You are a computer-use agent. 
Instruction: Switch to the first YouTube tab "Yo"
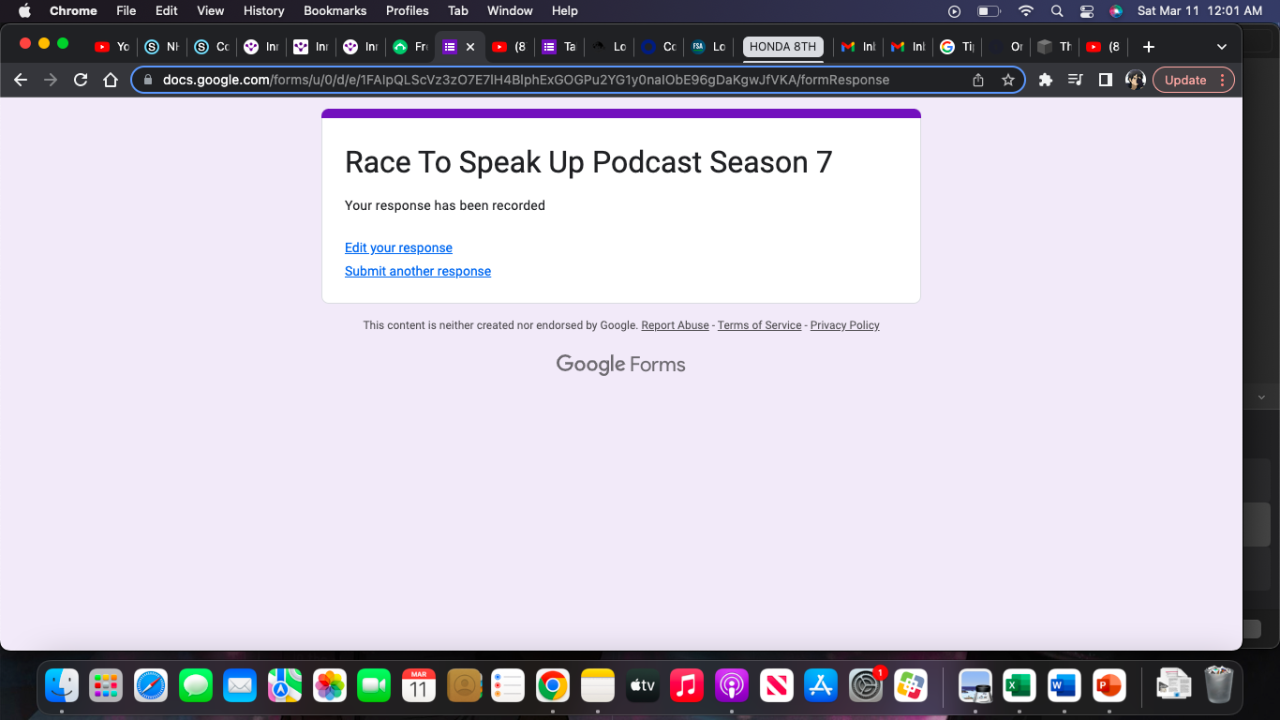point(112,47)
